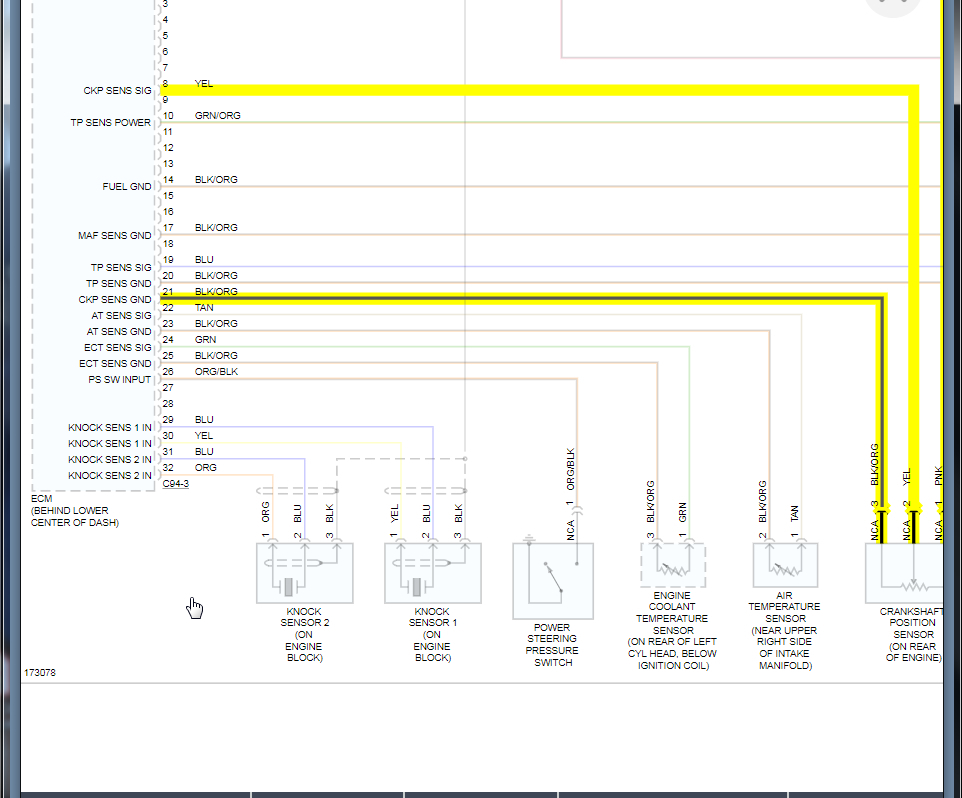Click the AIR TEMPERATURE SENSOR caption

785,631
